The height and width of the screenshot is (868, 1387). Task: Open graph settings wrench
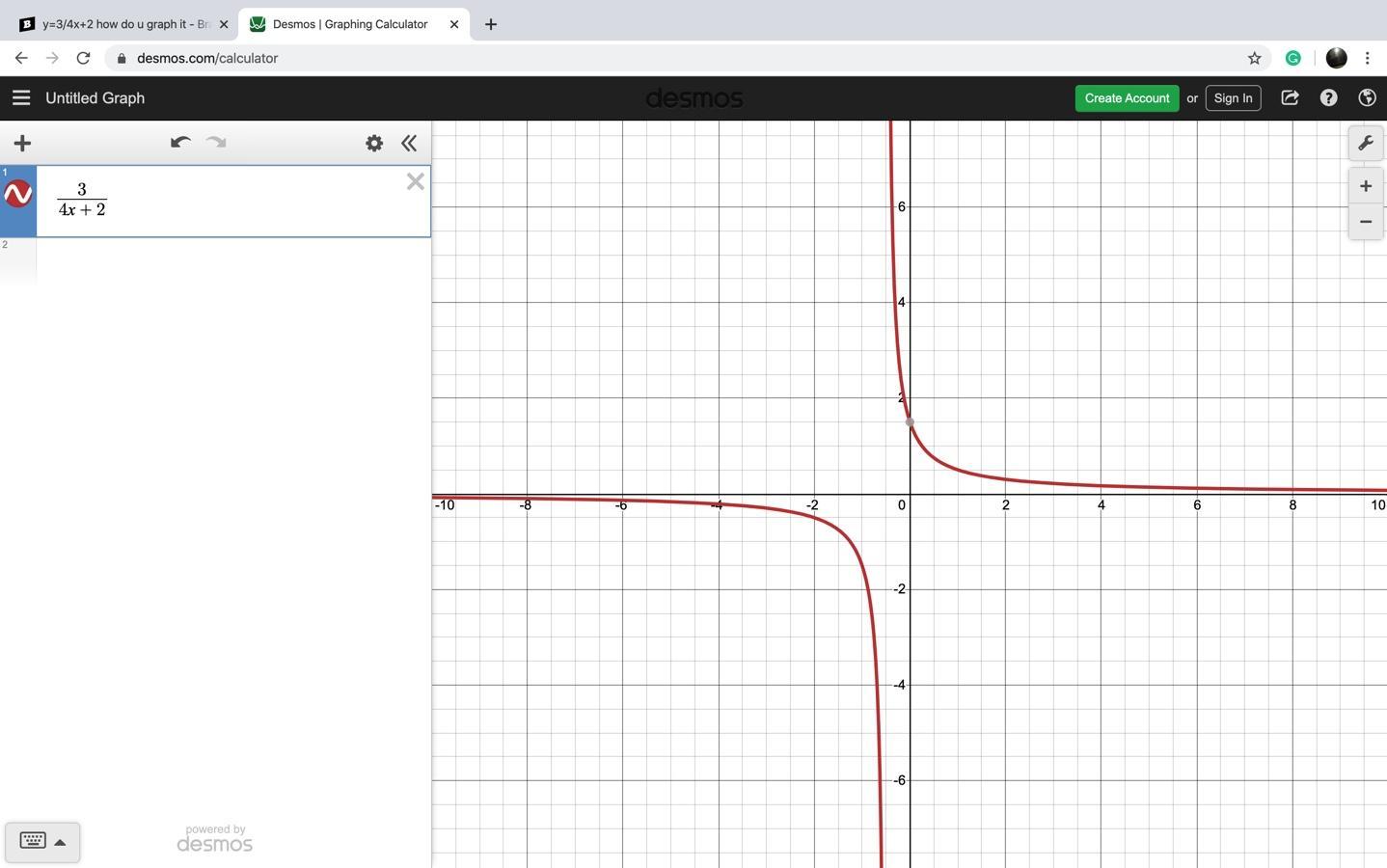point(1366,143)
